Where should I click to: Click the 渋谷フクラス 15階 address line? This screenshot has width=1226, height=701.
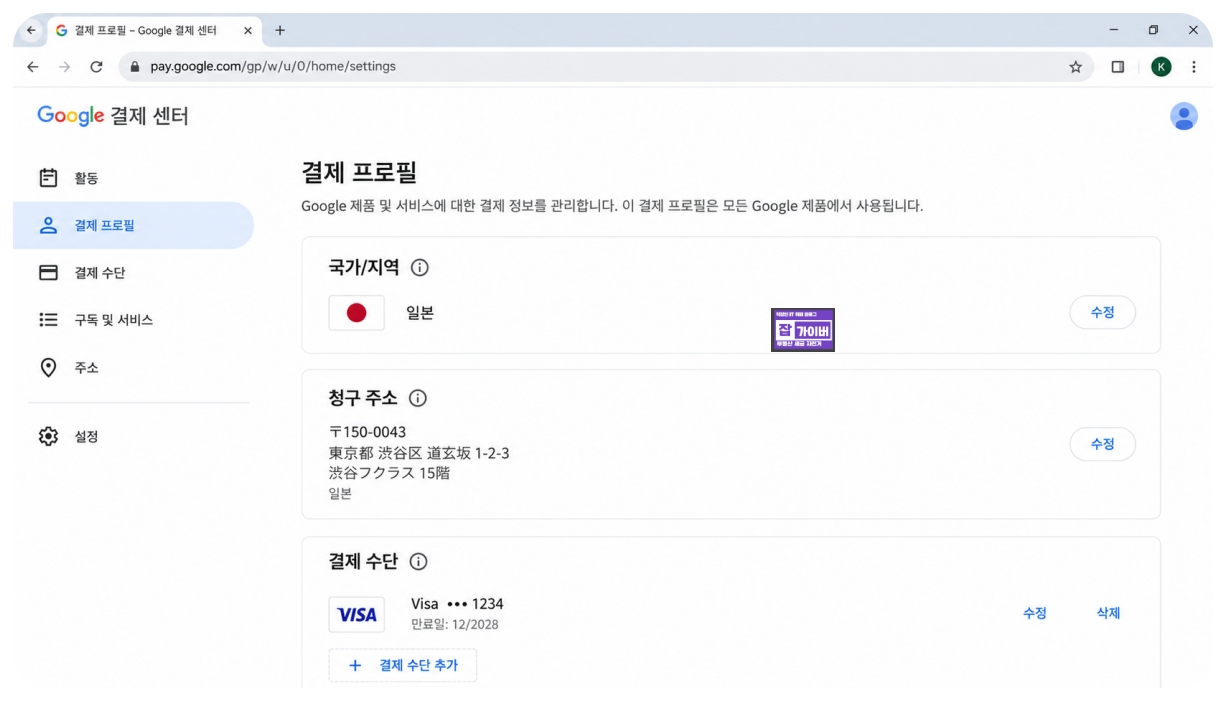389,473
